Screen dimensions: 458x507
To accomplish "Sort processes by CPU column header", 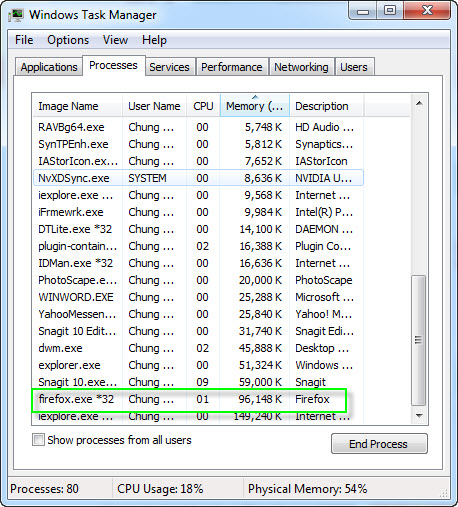I will coord(203,106).
